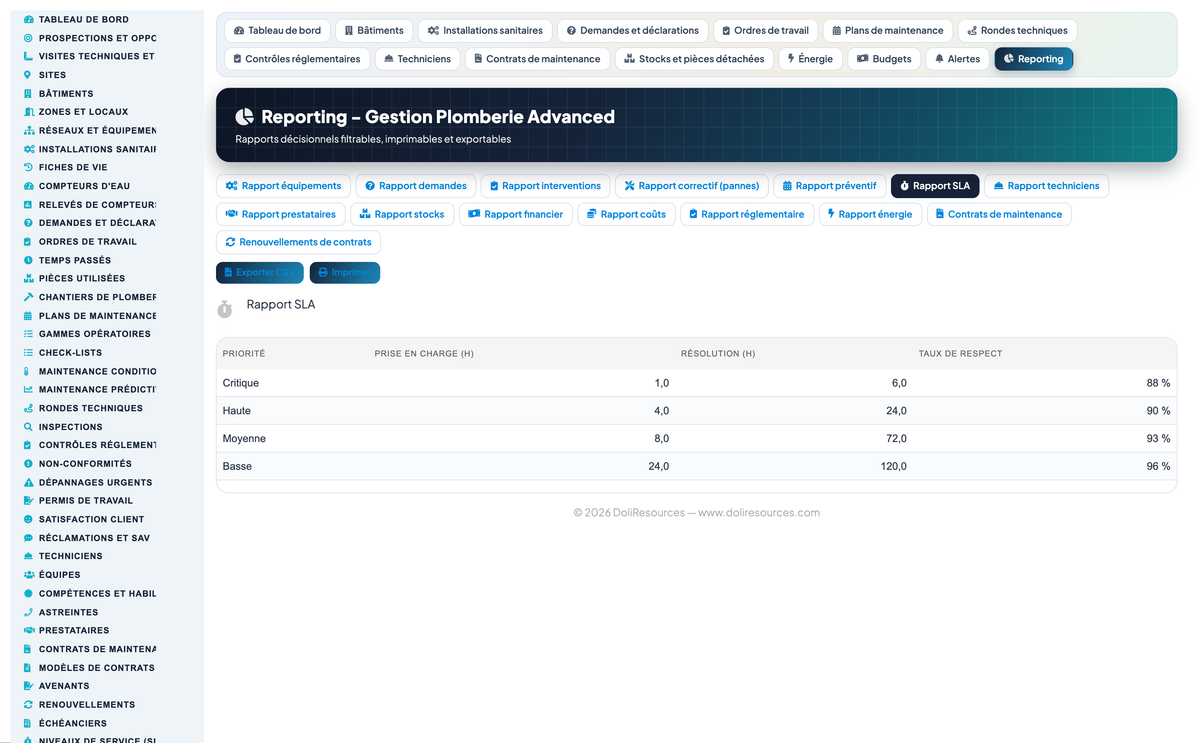Click the Astreintes phone icon
1200x743 pixels.
[28, 612]
